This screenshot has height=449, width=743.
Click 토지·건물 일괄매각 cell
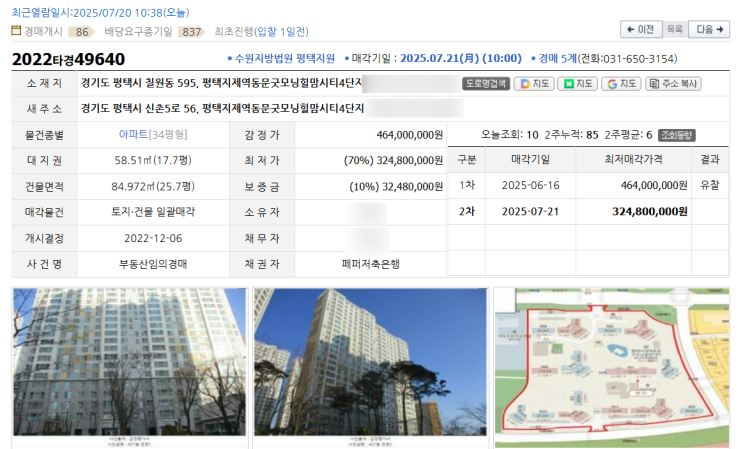tap(153, 212)
